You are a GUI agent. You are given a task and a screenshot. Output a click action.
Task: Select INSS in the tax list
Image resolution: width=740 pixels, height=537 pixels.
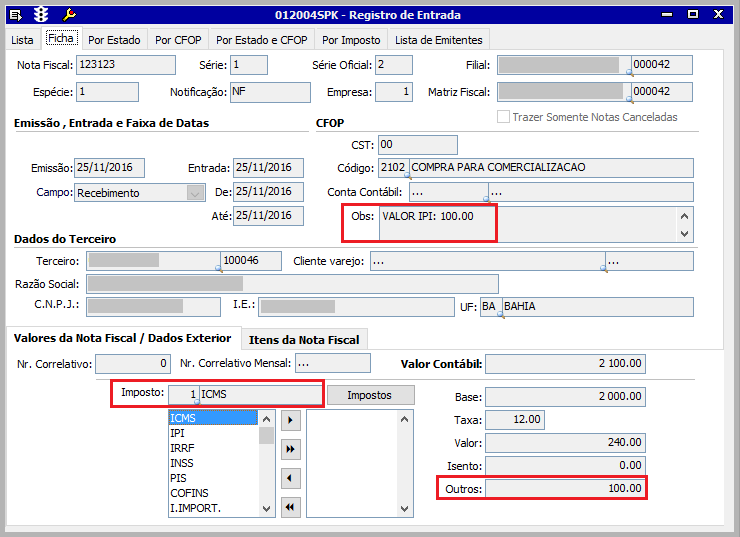(x=213, y=463)
